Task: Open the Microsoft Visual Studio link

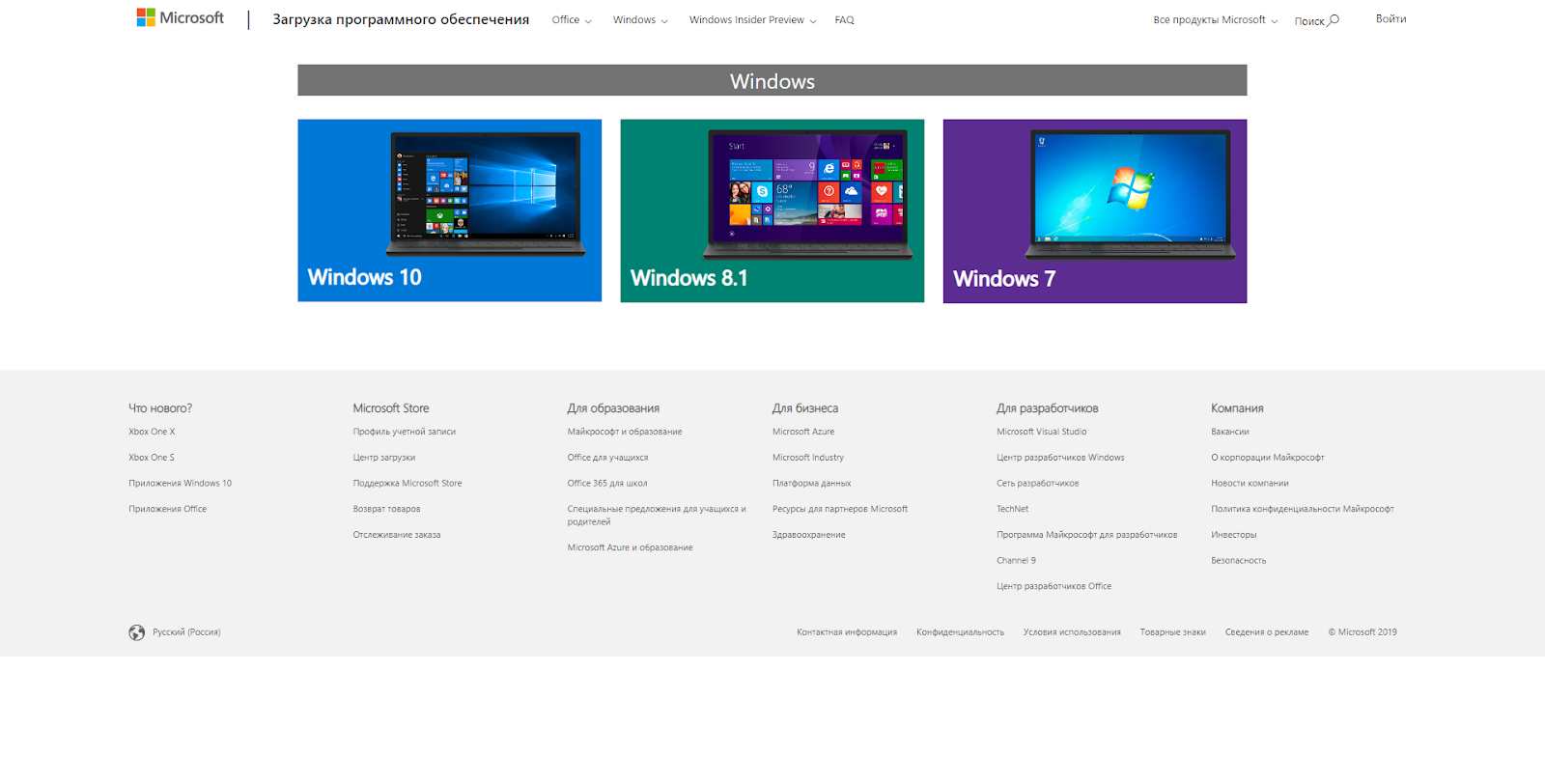Action: pyautogui.click(x=1042, y=432)
